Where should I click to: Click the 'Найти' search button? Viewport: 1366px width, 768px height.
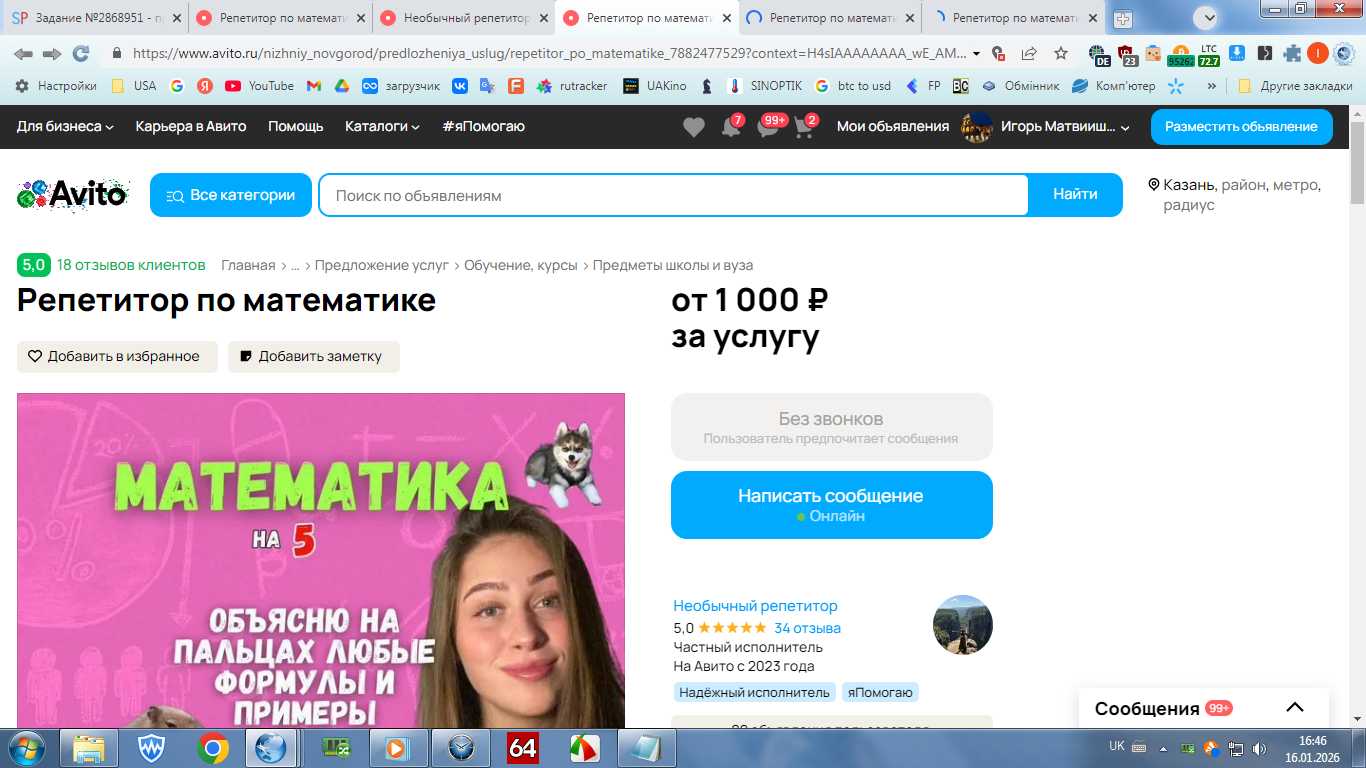click(x=1075, y=195)
